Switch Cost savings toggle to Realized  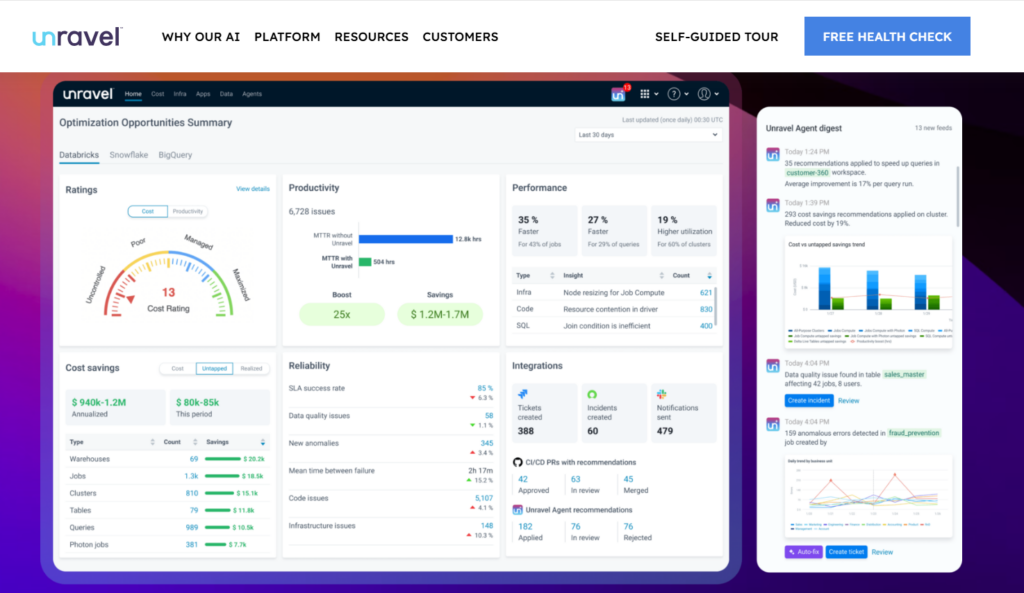coord(251,369)
